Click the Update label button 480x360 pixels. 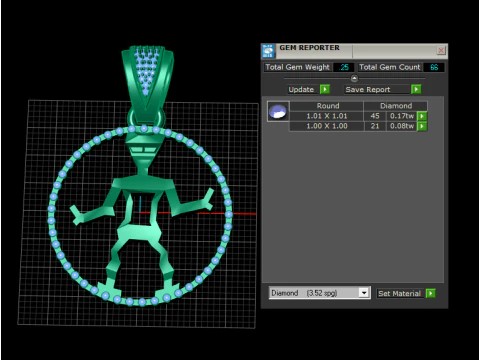tap(301, 89)
